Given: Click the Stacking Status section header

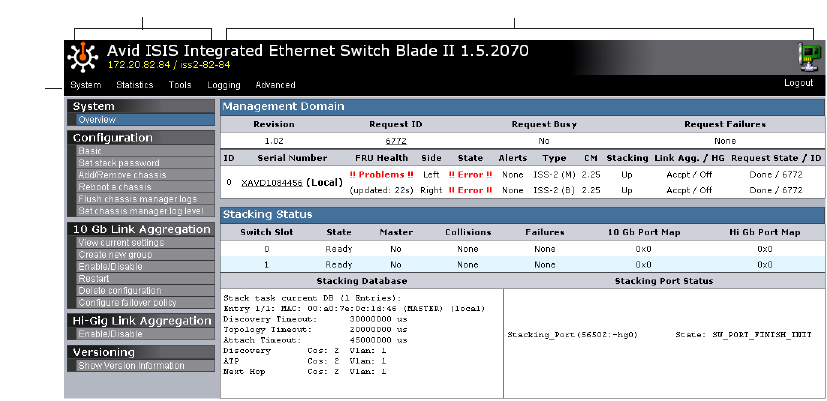Looking at the screenshot, I should click(522, 215).
